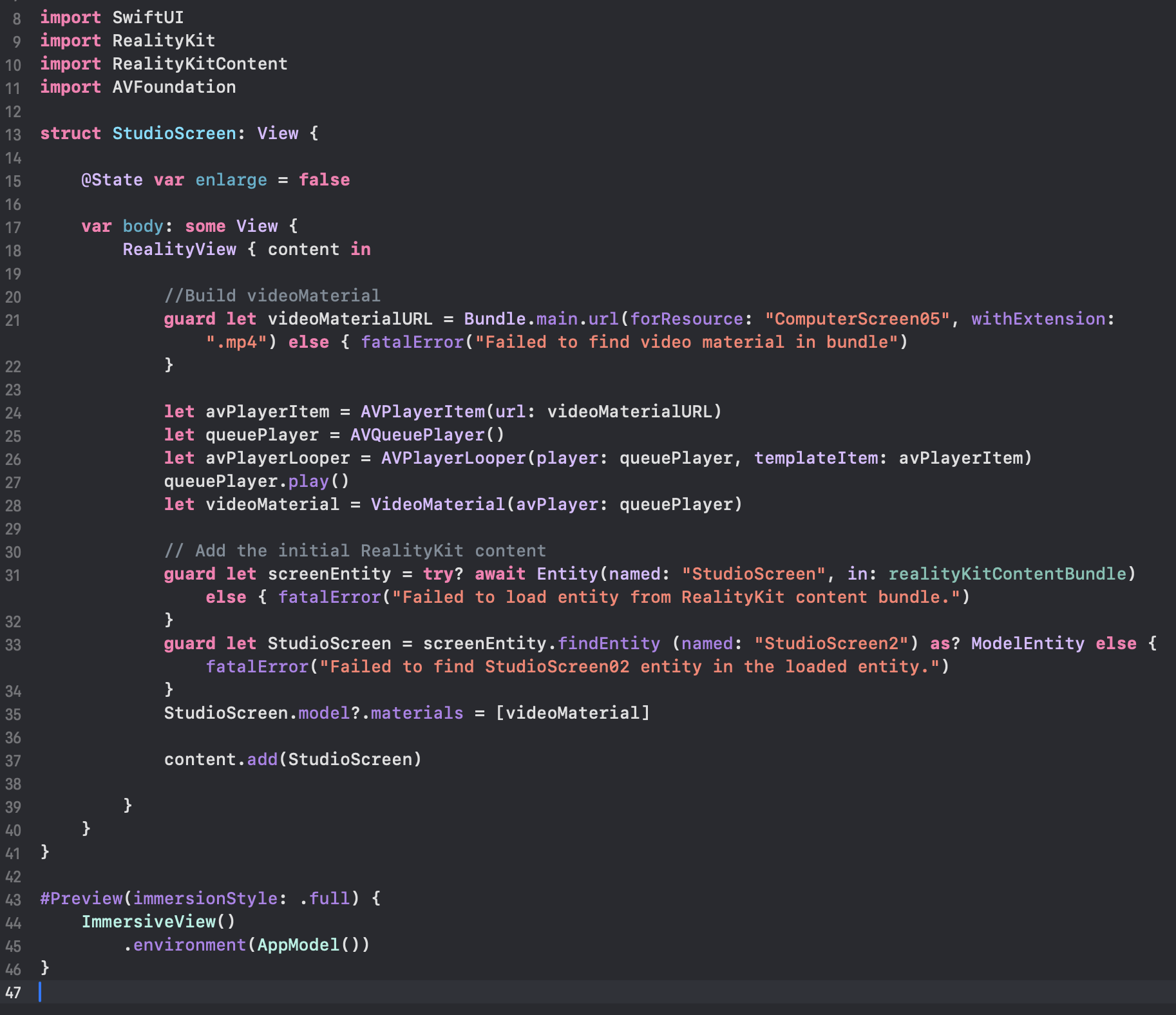Click line number 33 in the gutter
The image size is (1176, 1015).
pos(13,645)
